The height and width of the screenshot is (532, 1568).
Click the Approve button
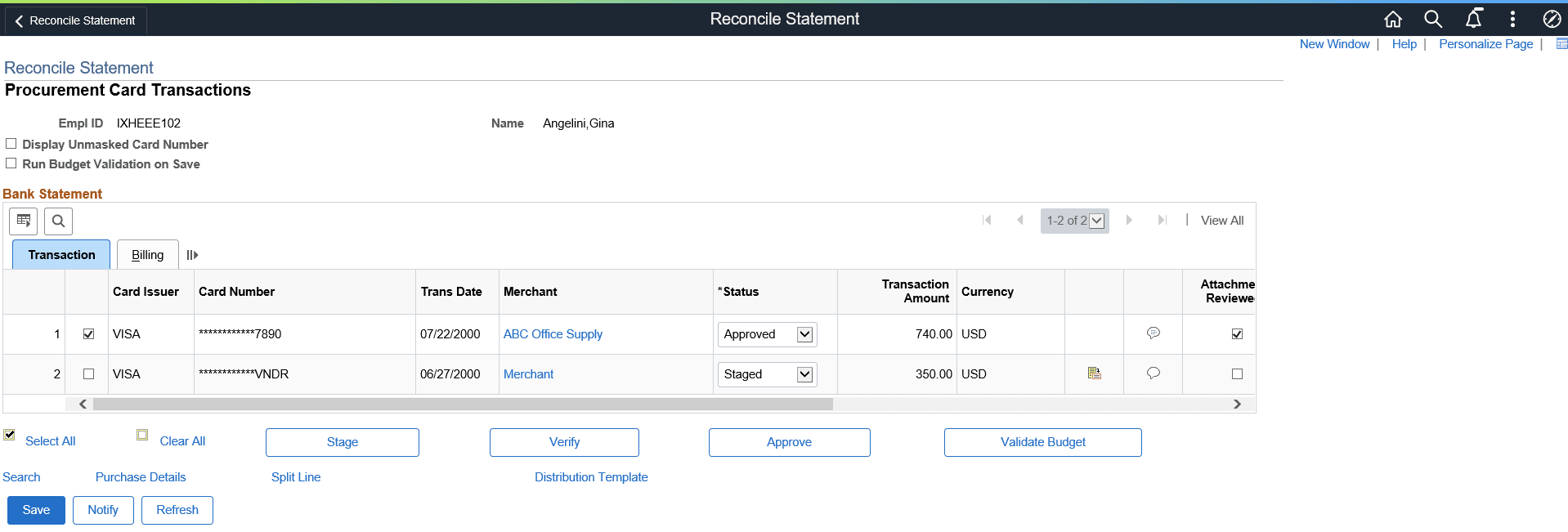[790, 442]
